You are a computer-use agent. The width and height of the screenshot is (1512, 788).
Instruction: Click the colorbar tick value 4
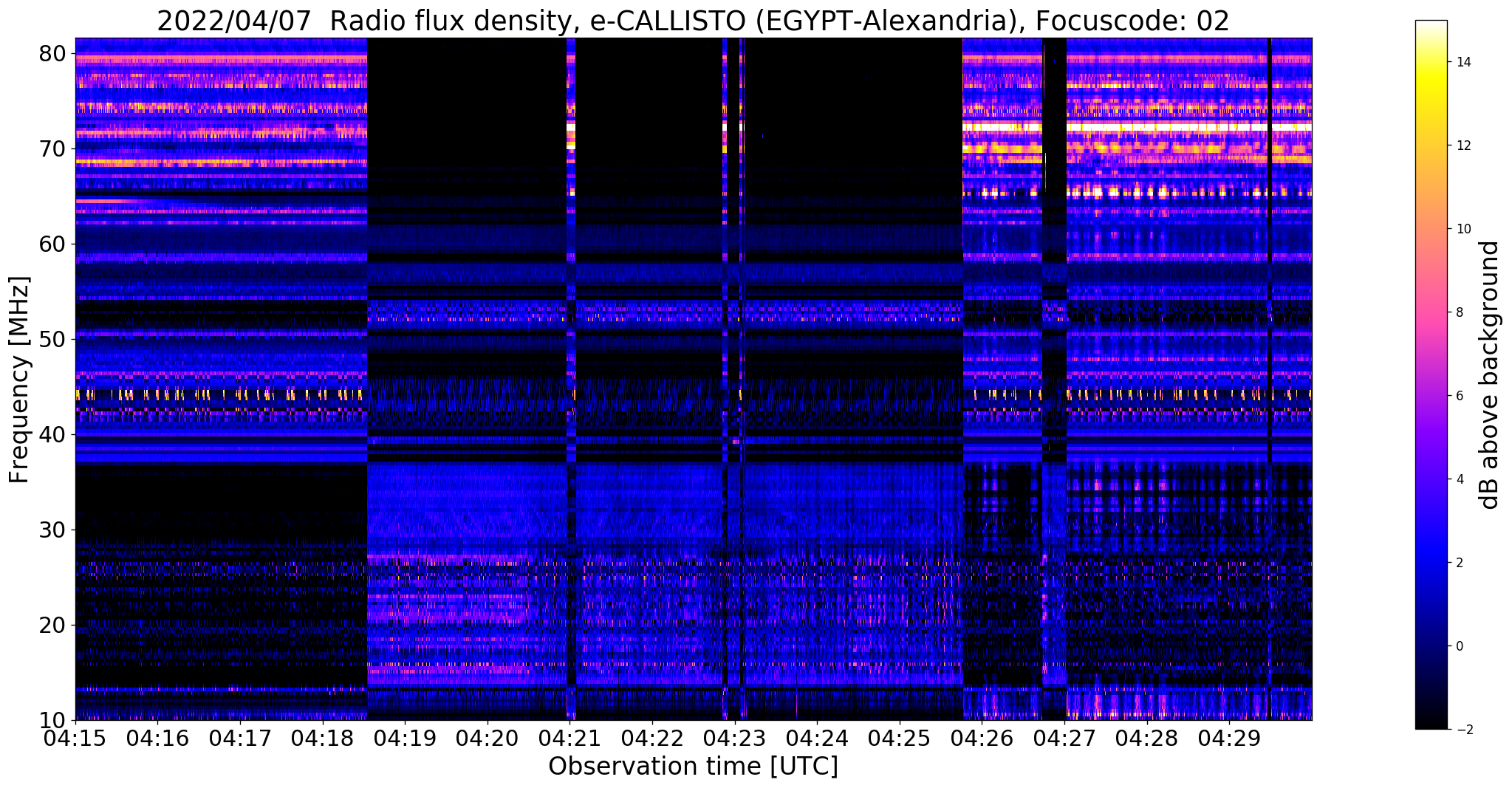click(1459, 479)
